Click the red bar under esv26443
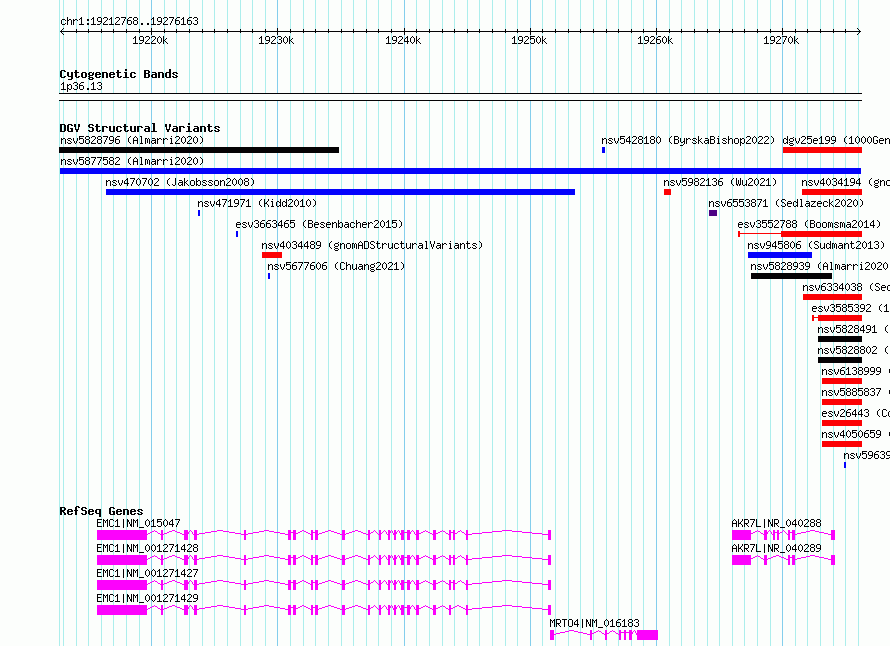Screen dimensions: 890x646 coord(842,423)
